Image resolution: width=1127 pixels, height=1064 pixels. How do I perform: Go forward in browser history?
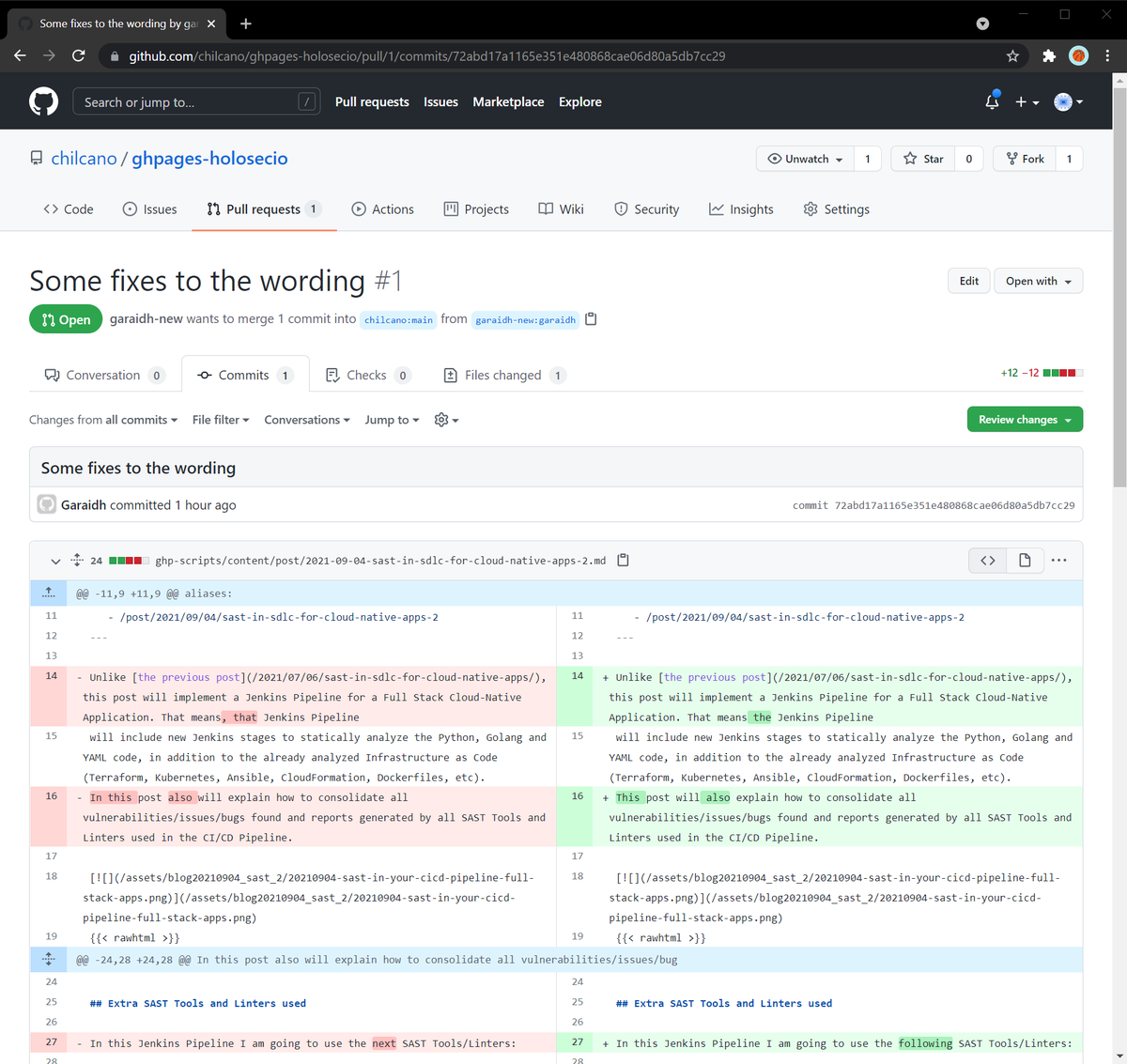tap(50, 56)
